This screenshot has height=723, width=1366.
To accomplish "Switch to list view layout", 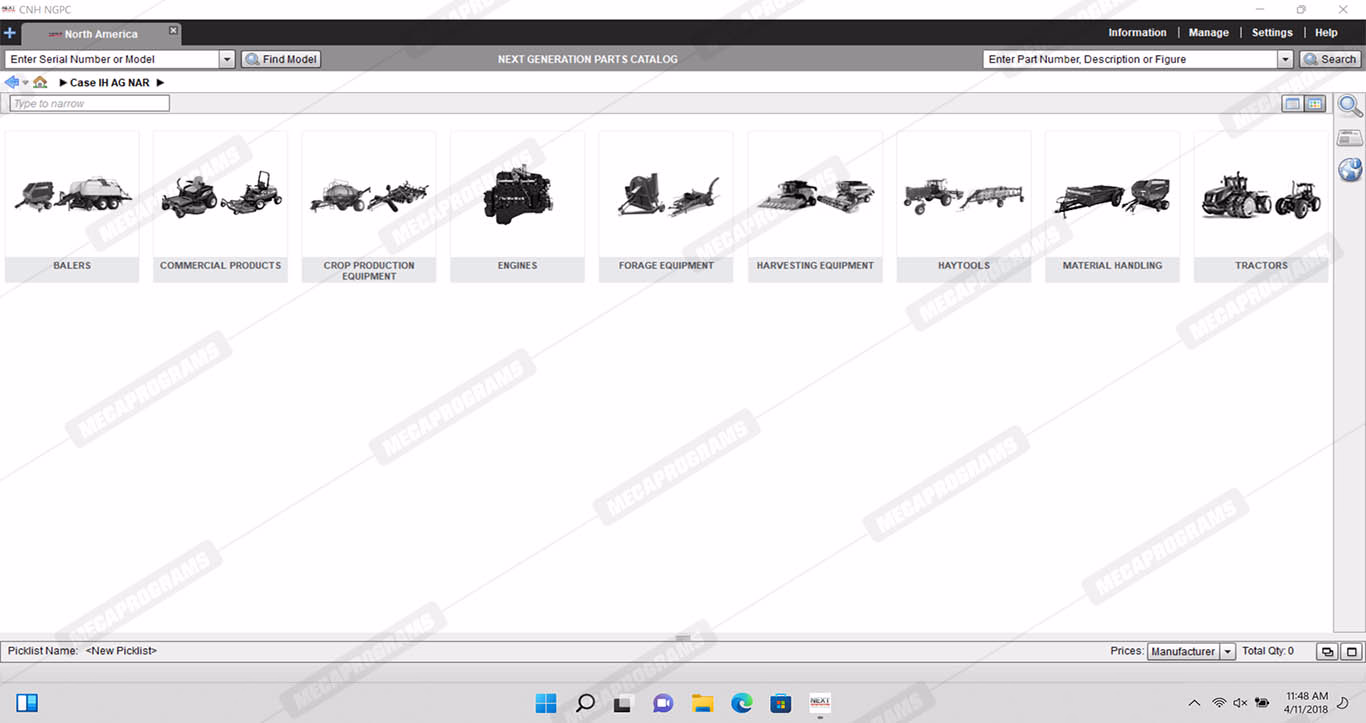I will [1293, 104].
